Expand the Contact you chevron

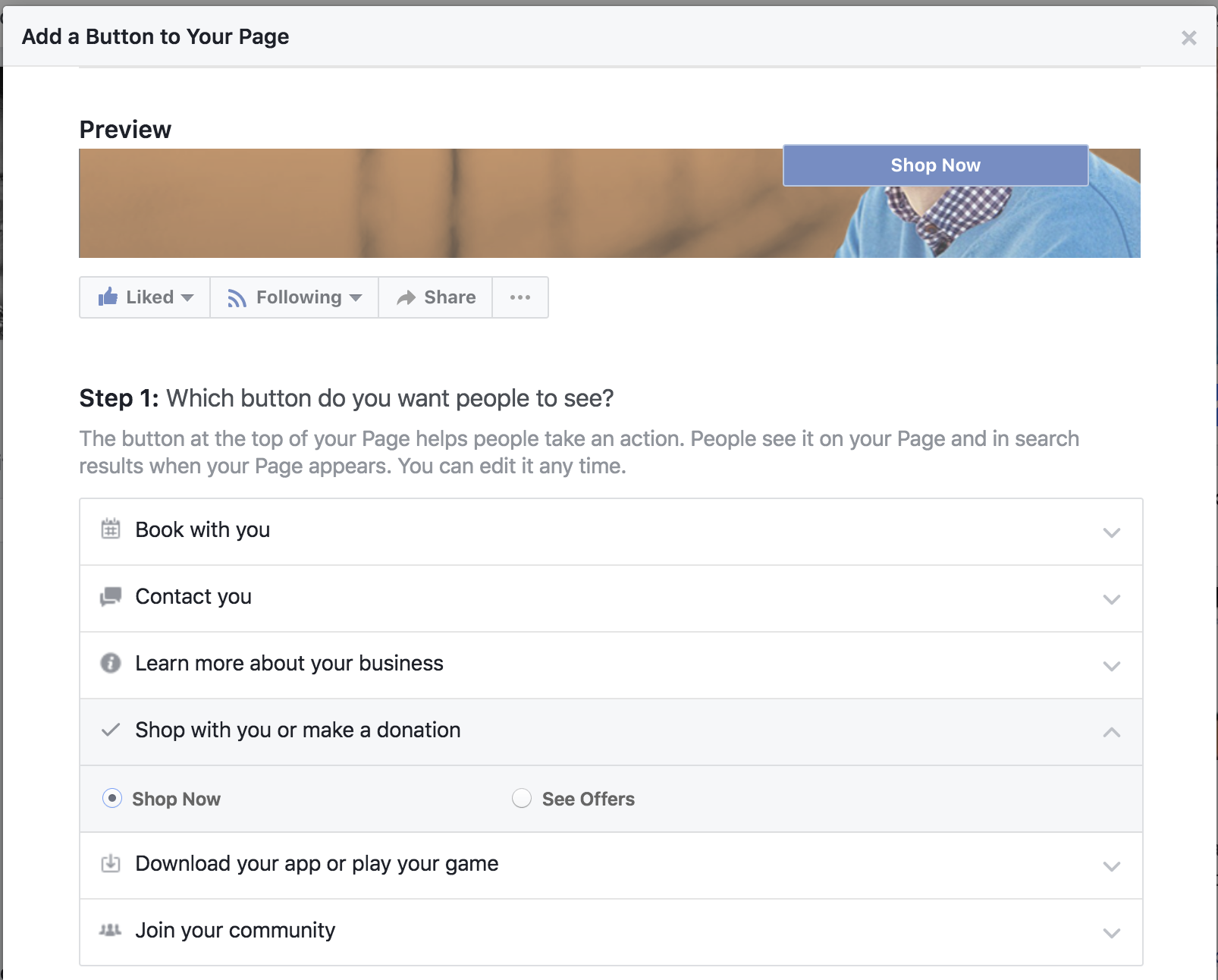point(1112,599)
